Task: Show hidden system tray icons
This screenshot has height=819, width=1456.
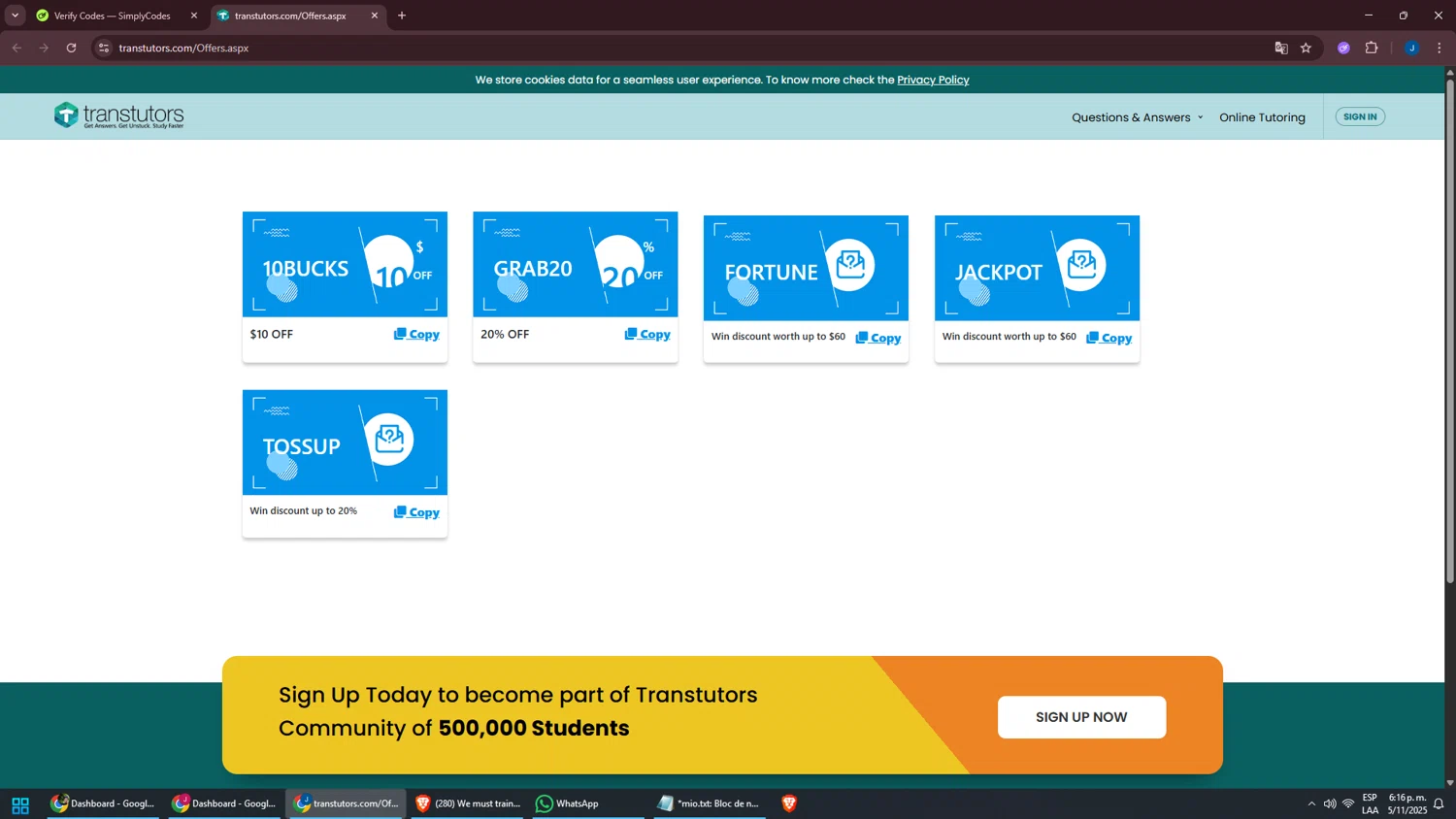Action: tap(1311, 803)
